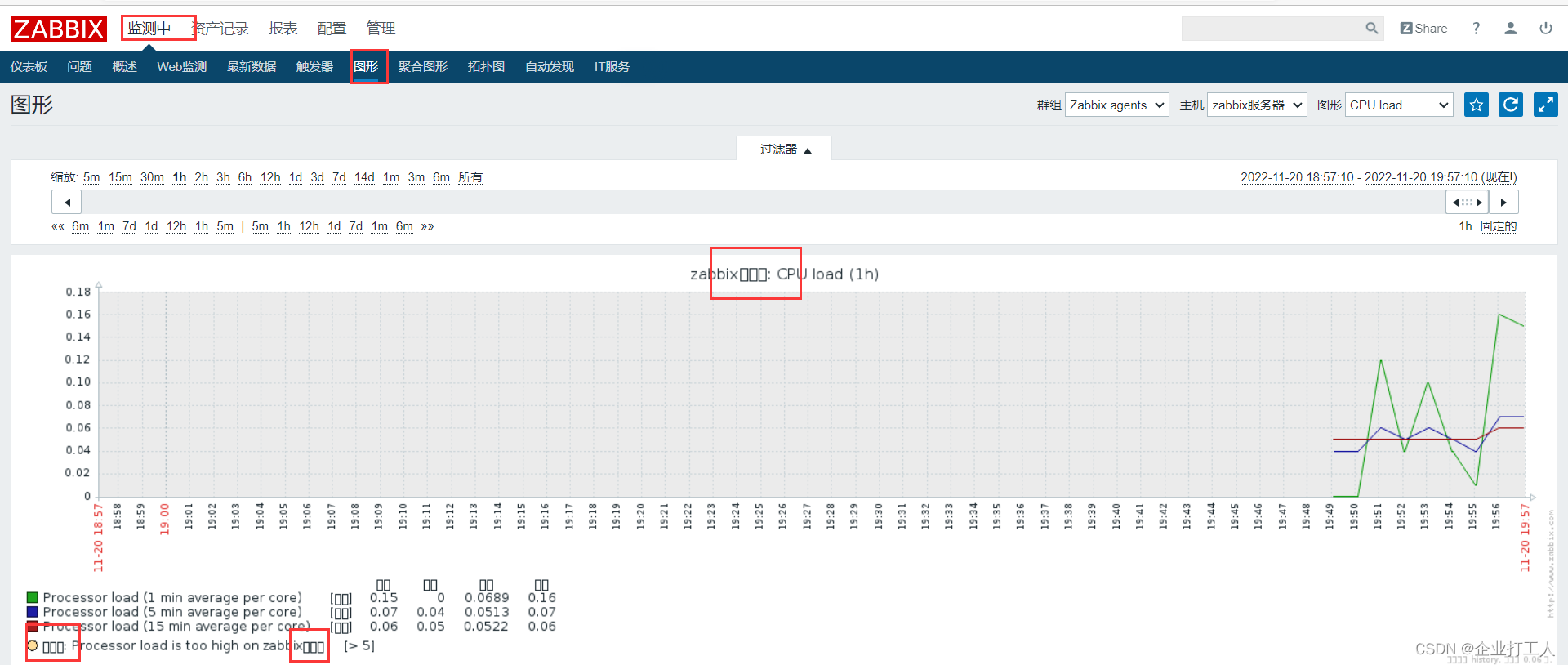Set zoom to 15m
This screenshot has height=665, width=1568.
120,177
